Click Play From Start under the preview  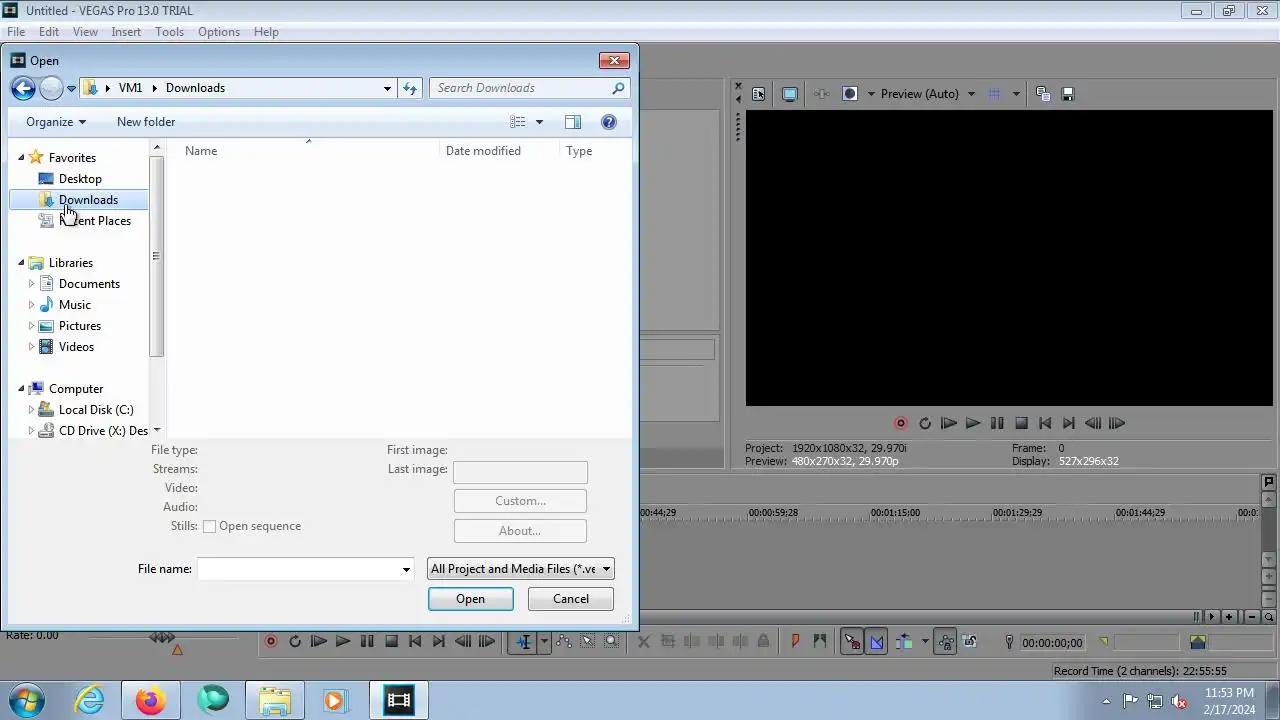click(x=949, y=423)
